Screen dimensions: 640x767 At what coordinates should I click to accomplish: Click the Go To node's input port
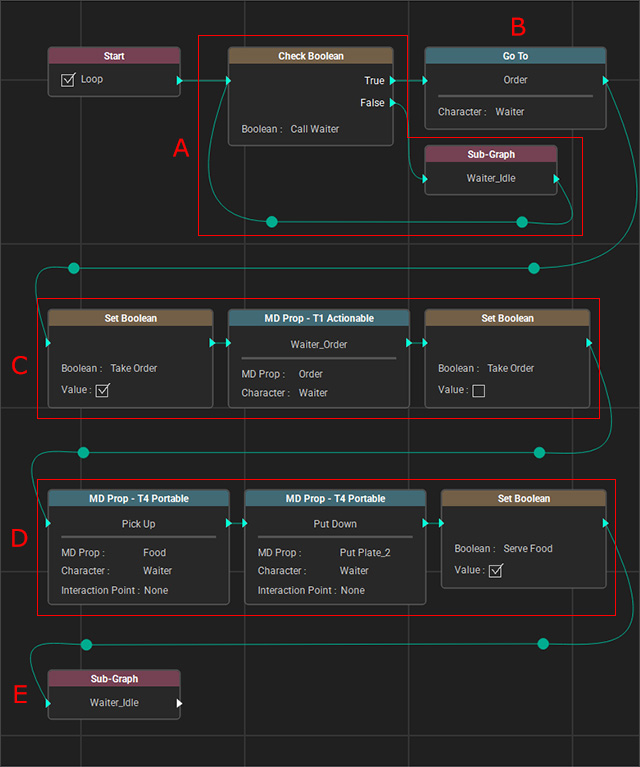(425, 80)
